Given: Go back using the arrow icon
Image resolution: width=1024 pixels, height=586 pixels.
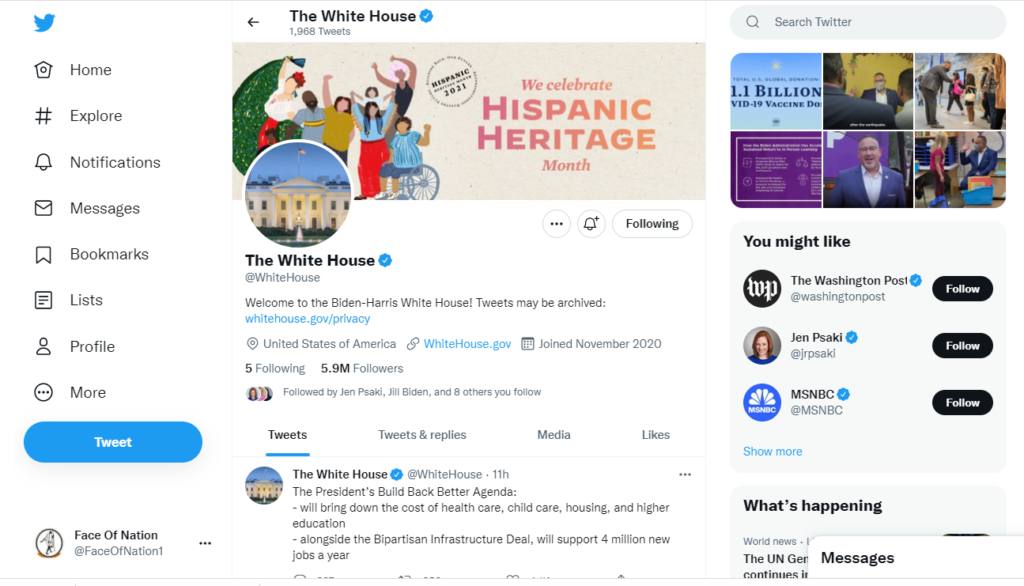Looking at the screenshot, I should coord(253,22).
